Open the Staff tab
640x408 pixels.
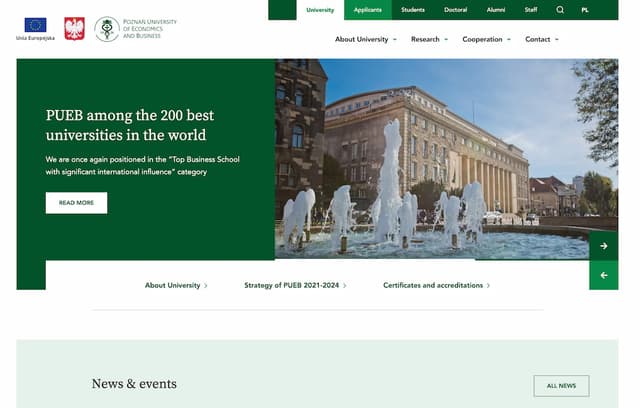pyautogui.click(x=531, y=10)
